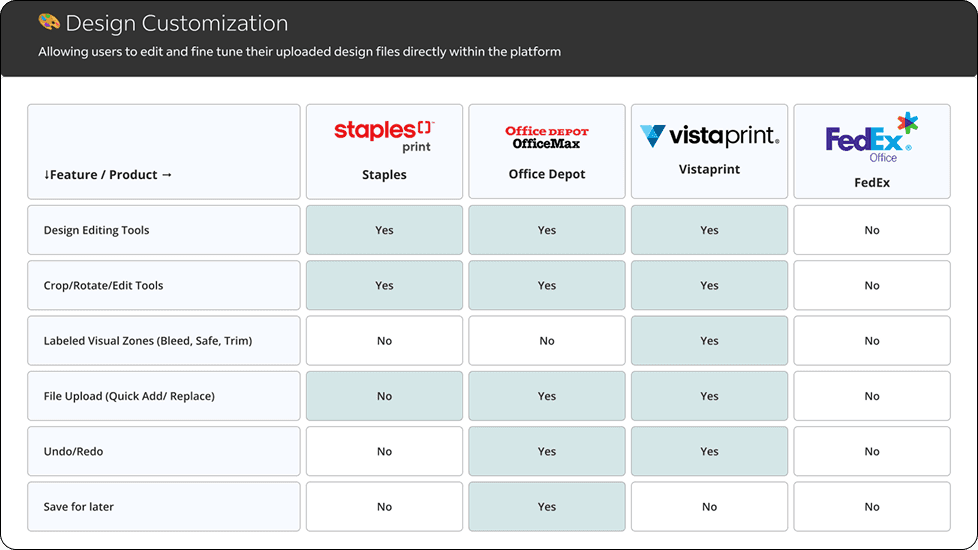
Task: Click the FedEx Office logo
Action: (x=872, y=138)
